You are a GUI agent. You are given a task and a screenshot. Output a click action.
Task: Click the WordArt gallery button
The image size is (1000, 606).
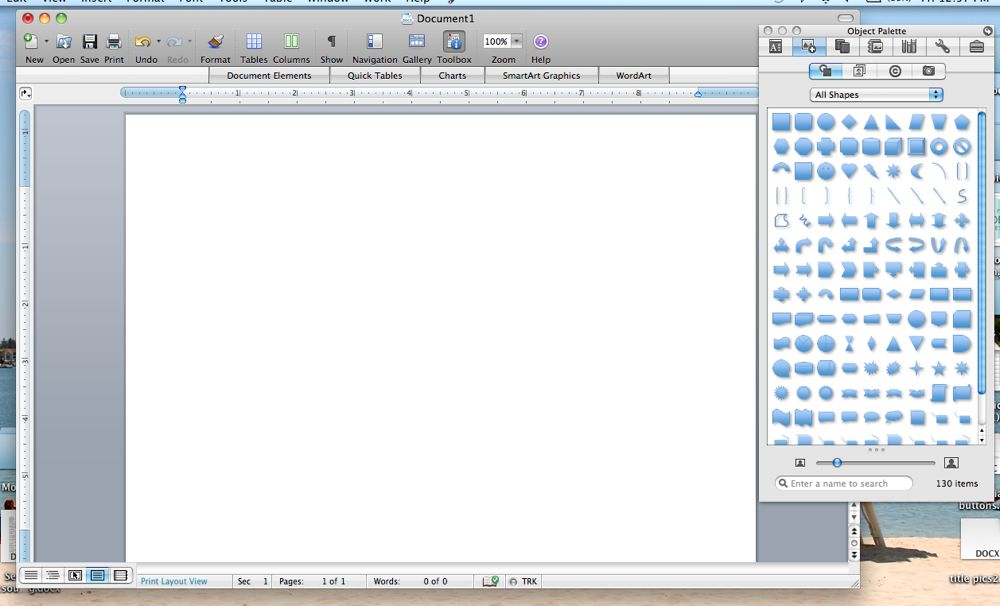pos(634,75)
